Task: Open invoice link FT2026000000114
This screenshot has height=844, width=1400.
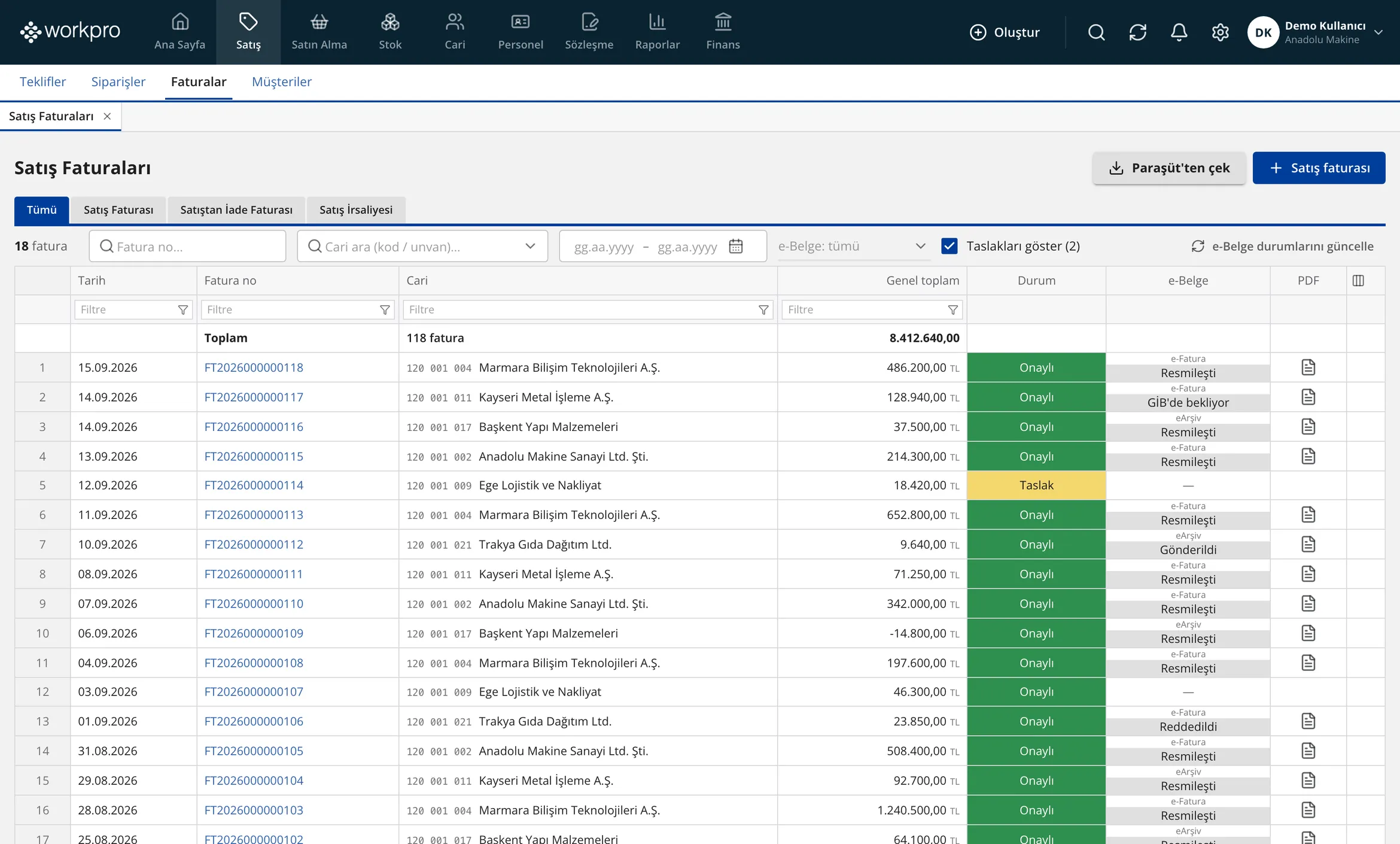Action: pyautogui.click(x=254, y=485)
